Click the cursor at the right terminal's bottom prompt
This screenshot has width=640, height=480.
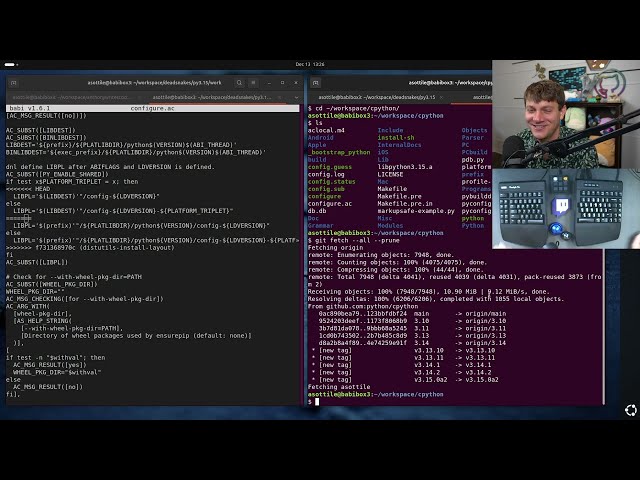click(x=317, y=402)
